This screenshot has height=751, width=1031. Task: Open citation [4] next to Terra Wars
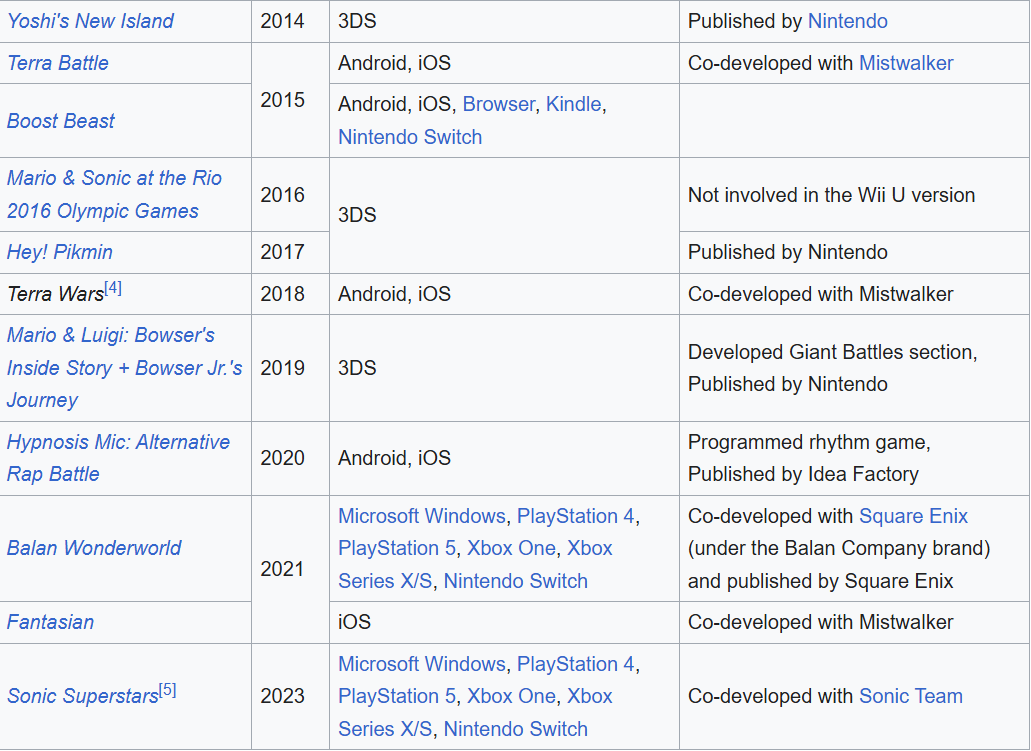point(113,289)
